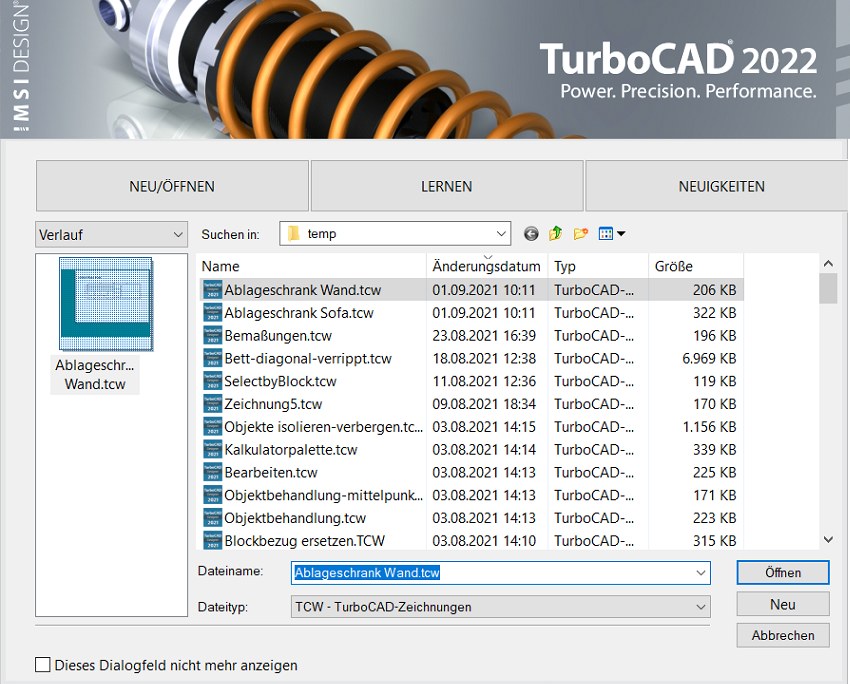
Task: Click the Abbrechen button
Action: click(783, 635)
